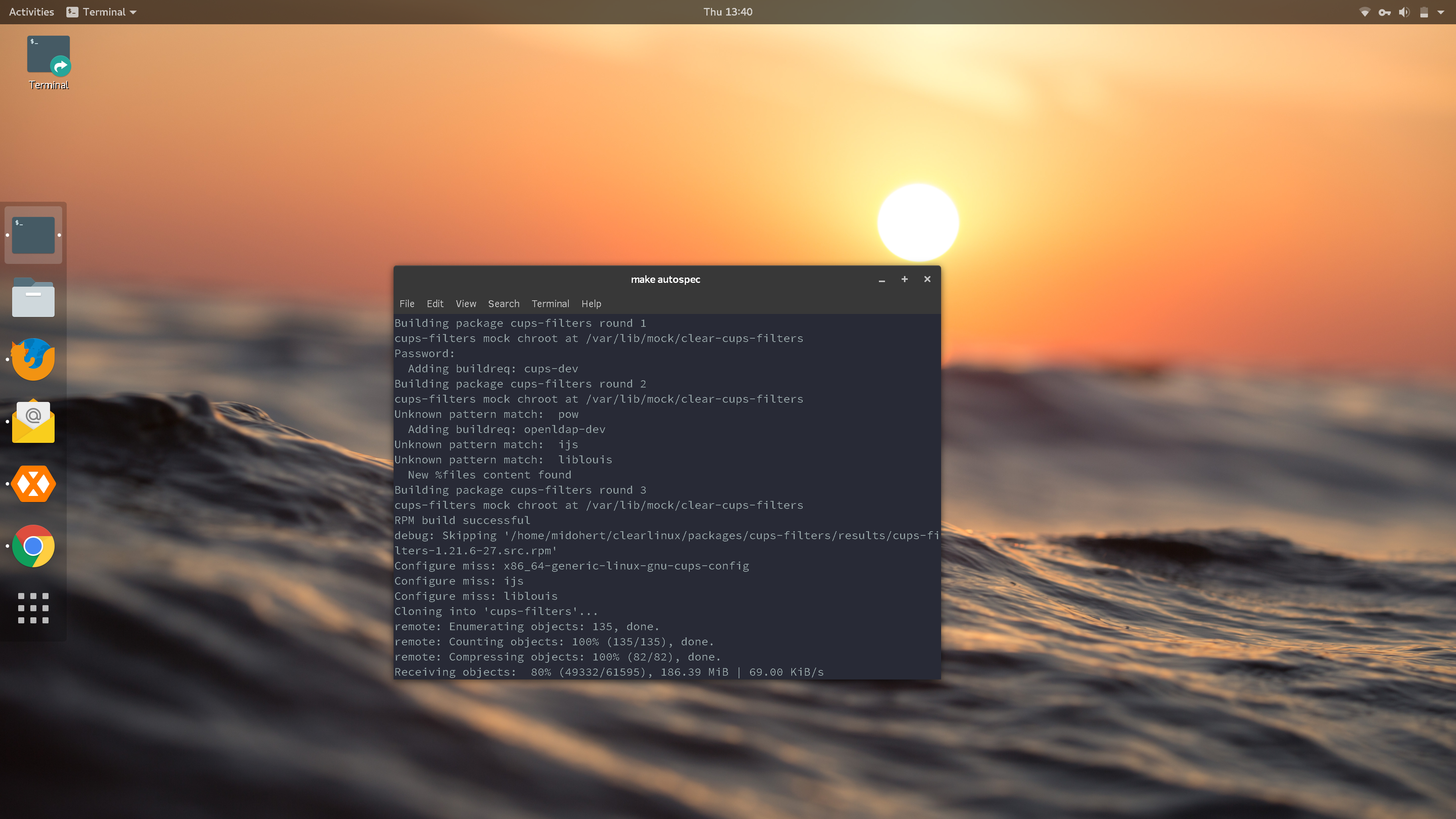The image size is (1456, 819).
Task: Click 'RPM build successful' output line
Action: (x=462, y=520)
